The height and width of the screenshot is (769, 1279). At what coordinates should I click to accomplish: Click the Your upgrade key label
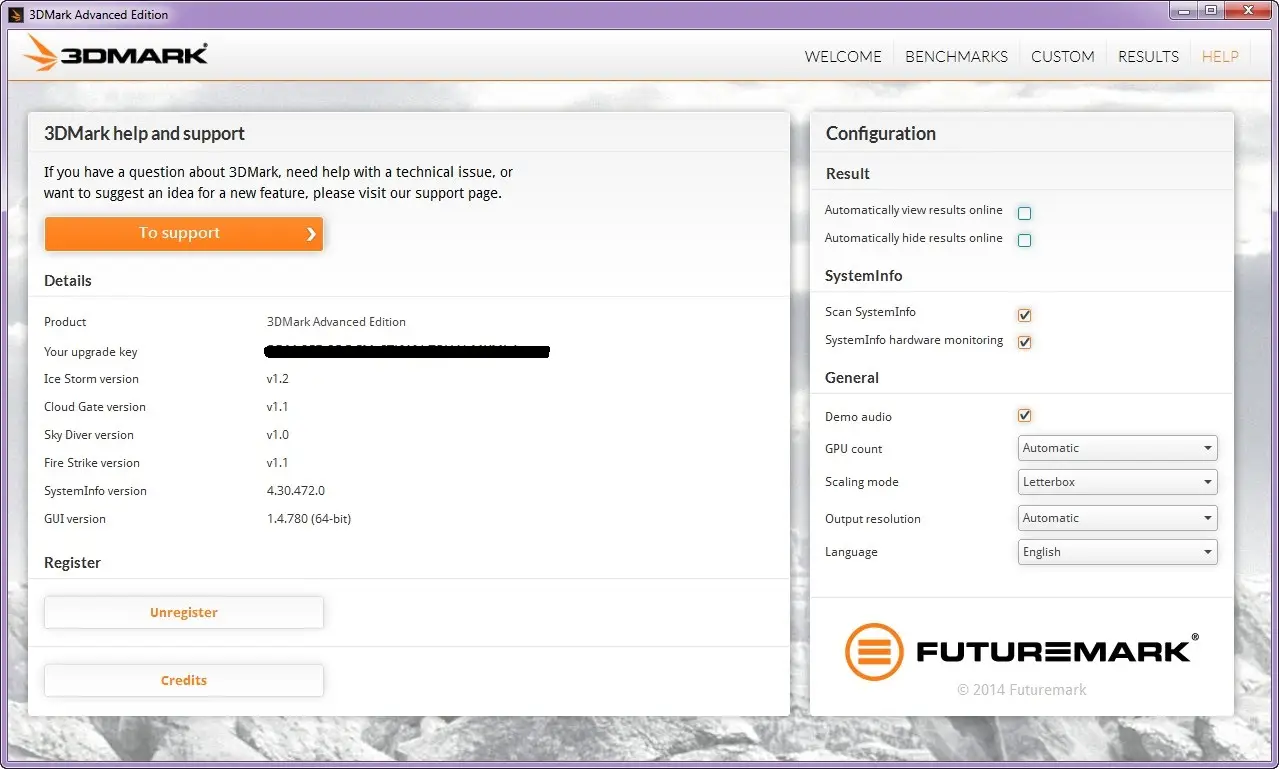click(91, 352)
